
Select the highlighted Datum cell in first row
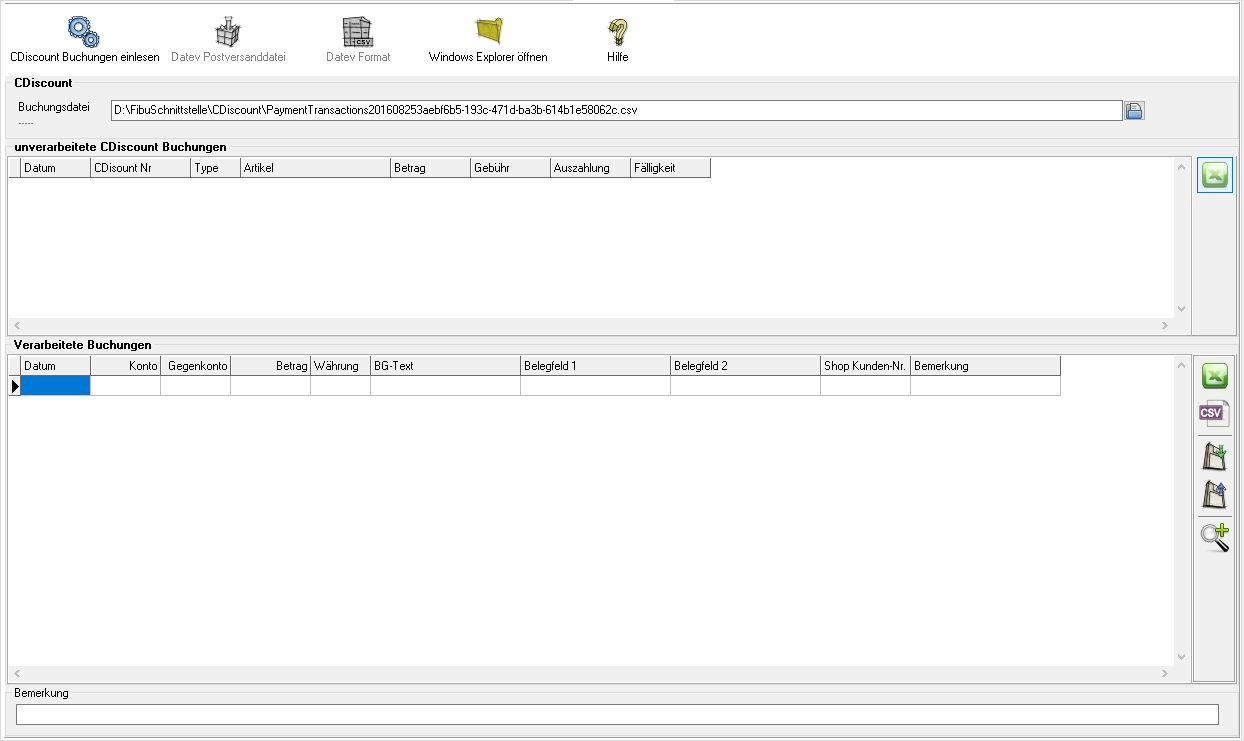tap(56, 386)
